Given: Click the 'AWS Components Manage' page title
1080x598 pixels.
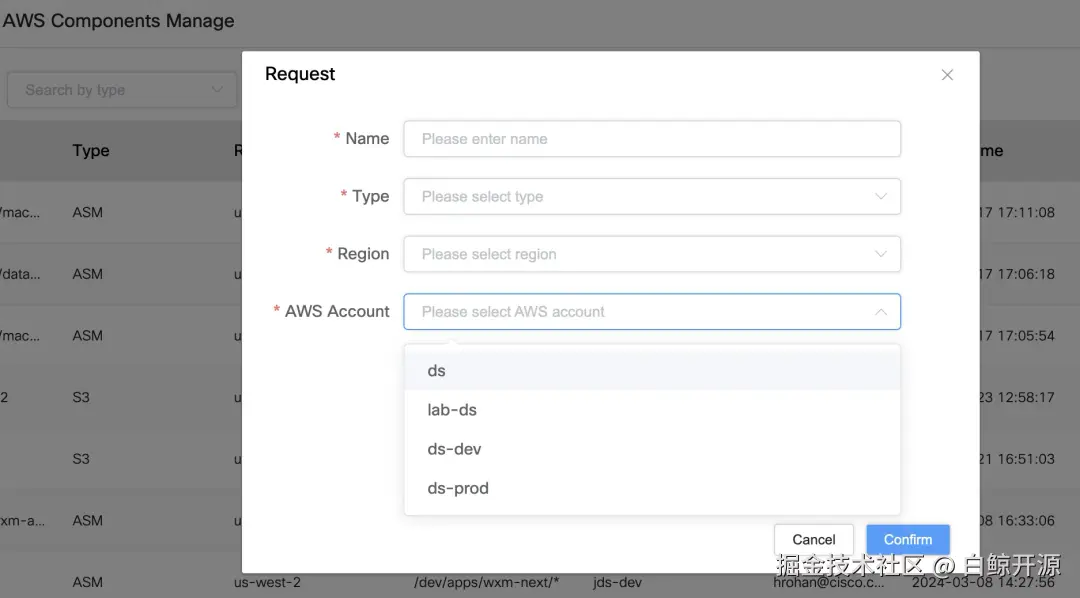Looking at the screenshot, I should click(118, 21).
